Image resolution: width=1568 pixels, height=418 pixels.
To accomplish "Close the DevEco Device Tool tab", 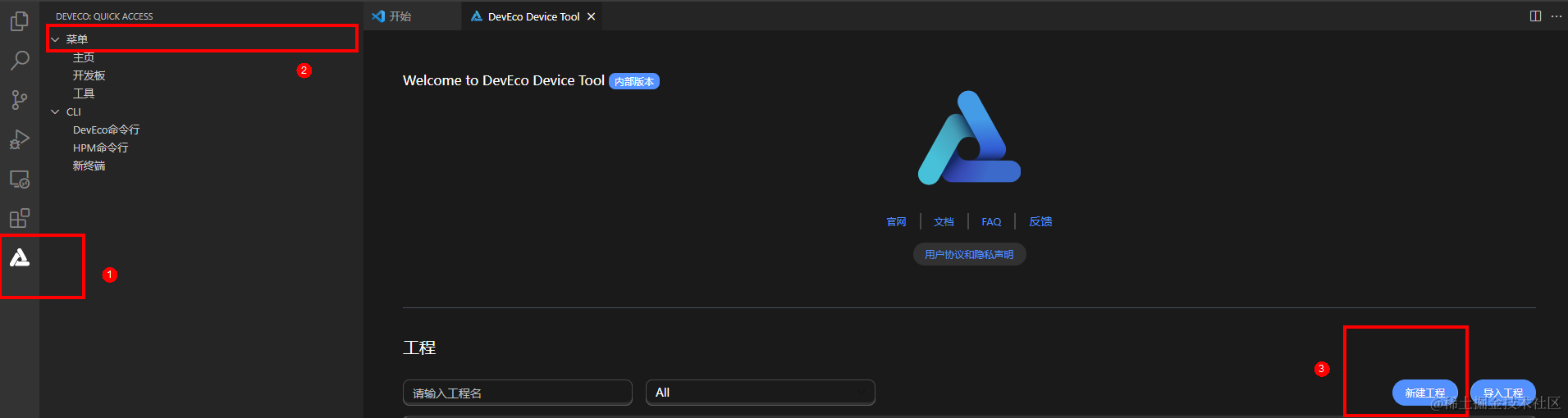I will (591, 16).
